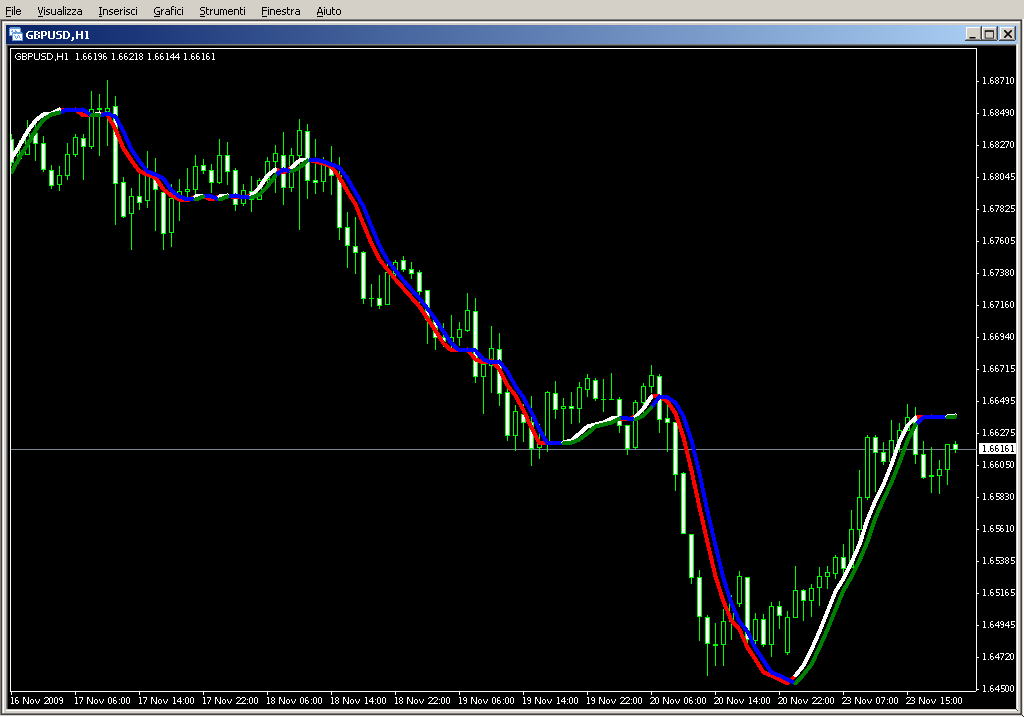The image size is (1024, 717).
Task: Open the Finestra menu
Action: coord(280,11)
